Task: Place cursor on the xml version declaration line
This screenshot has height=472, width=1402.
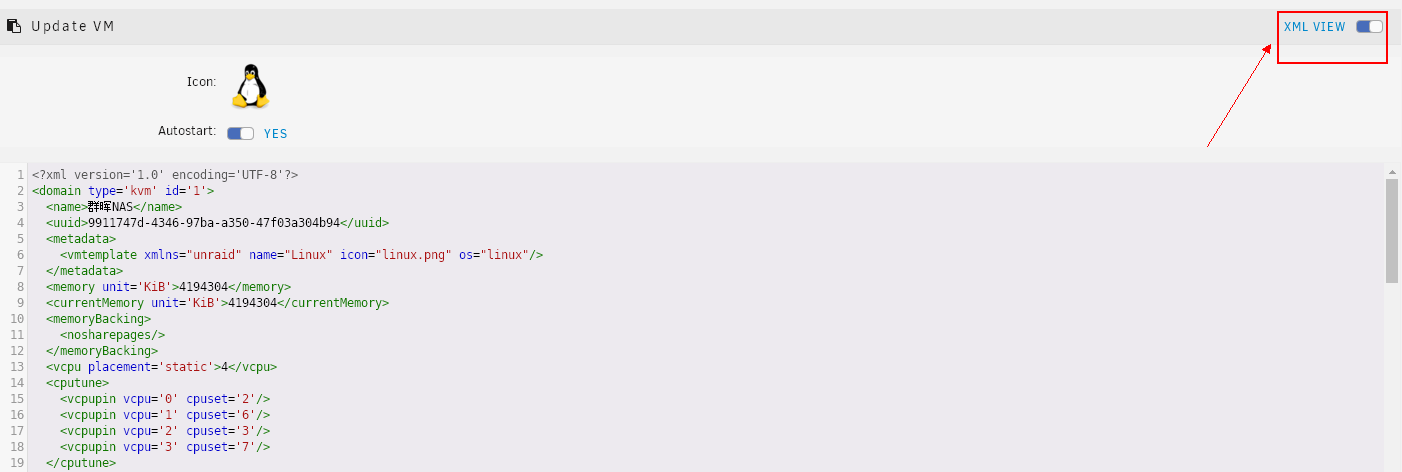Action: click(165, 174)
